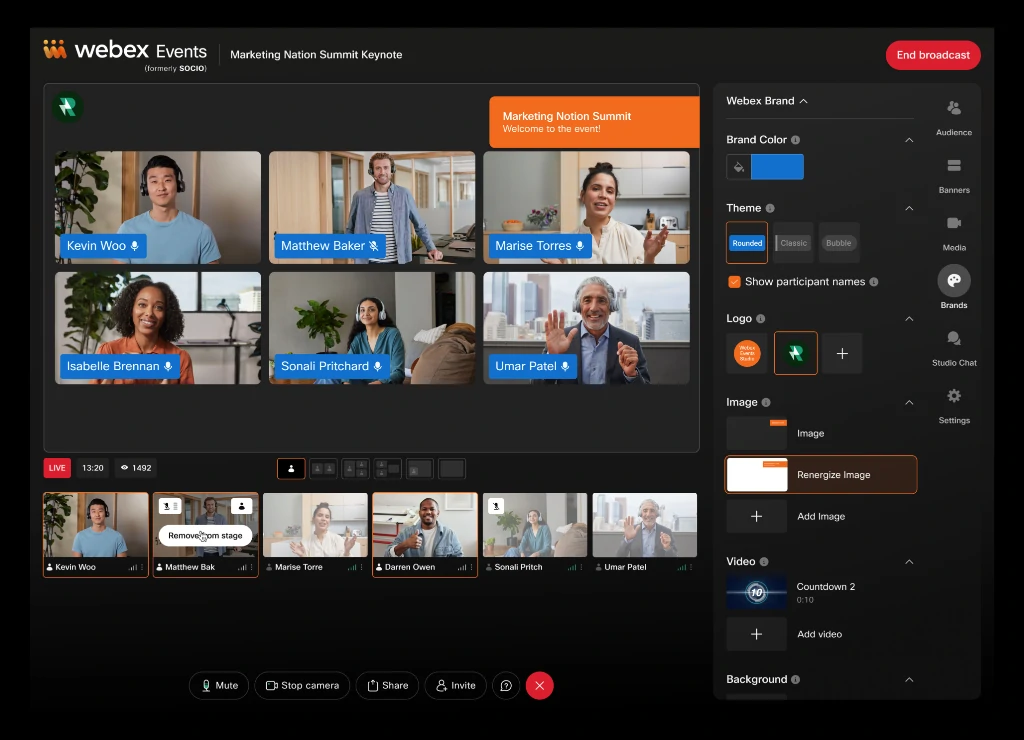Open the Audience panel
The height and width of the screenshot is (740, 1024).
click(952, 115)
